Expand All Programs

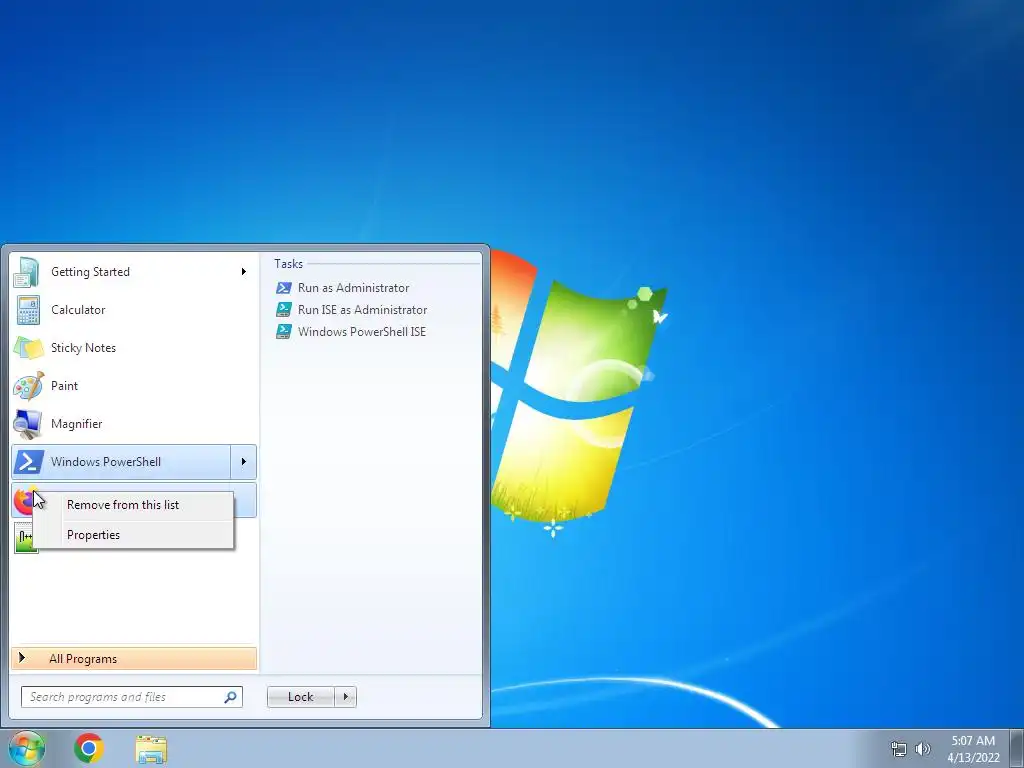(x=134, y=659)
